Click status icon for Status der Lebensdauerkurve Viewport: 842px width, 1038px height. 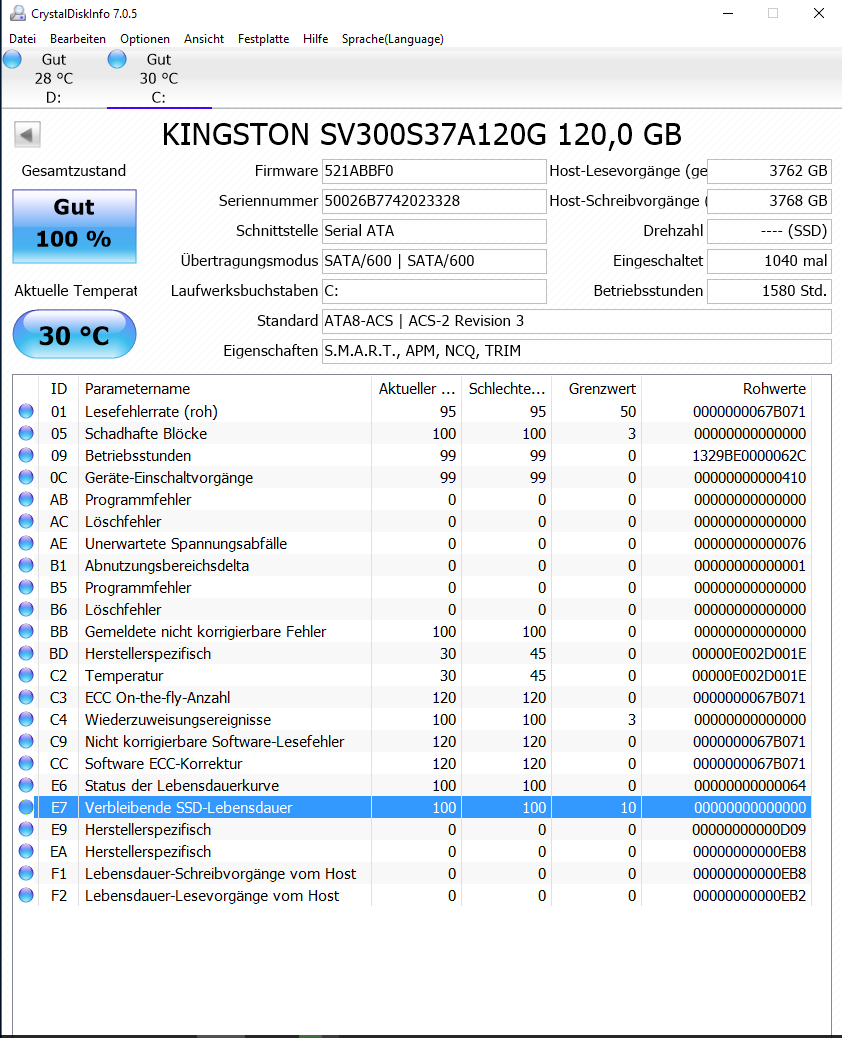click(x=26, y=785)
